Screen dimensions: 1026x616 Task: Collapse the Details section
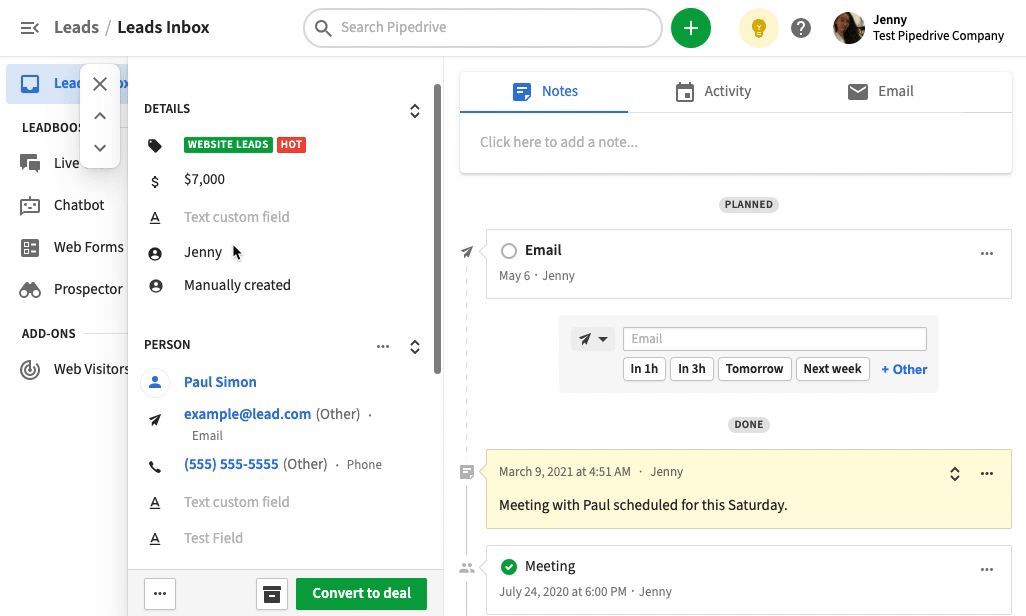(x=415, y=111)
